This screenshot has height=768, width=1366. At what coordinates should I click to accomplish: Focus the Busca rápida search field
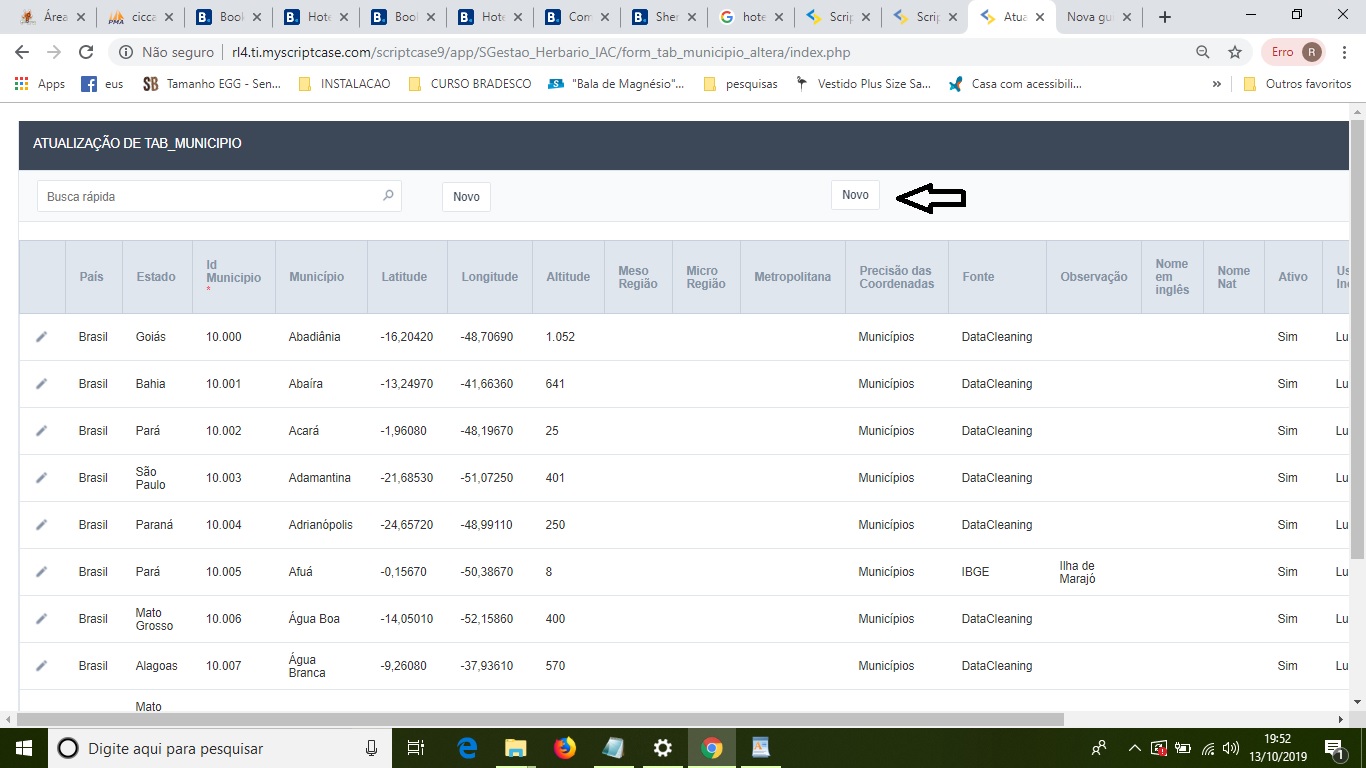pyautogui.click(x=210, y=197)
